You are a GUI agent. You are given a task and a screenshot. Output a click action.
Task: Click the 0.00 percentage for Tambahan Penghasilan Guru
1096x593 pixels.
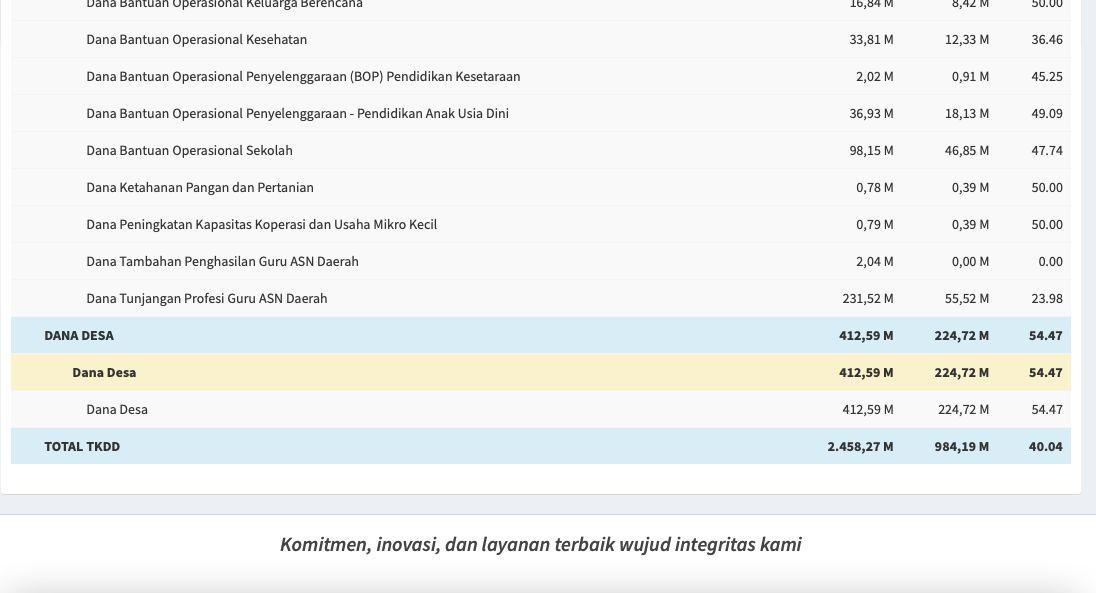(x=1050, y=262)
